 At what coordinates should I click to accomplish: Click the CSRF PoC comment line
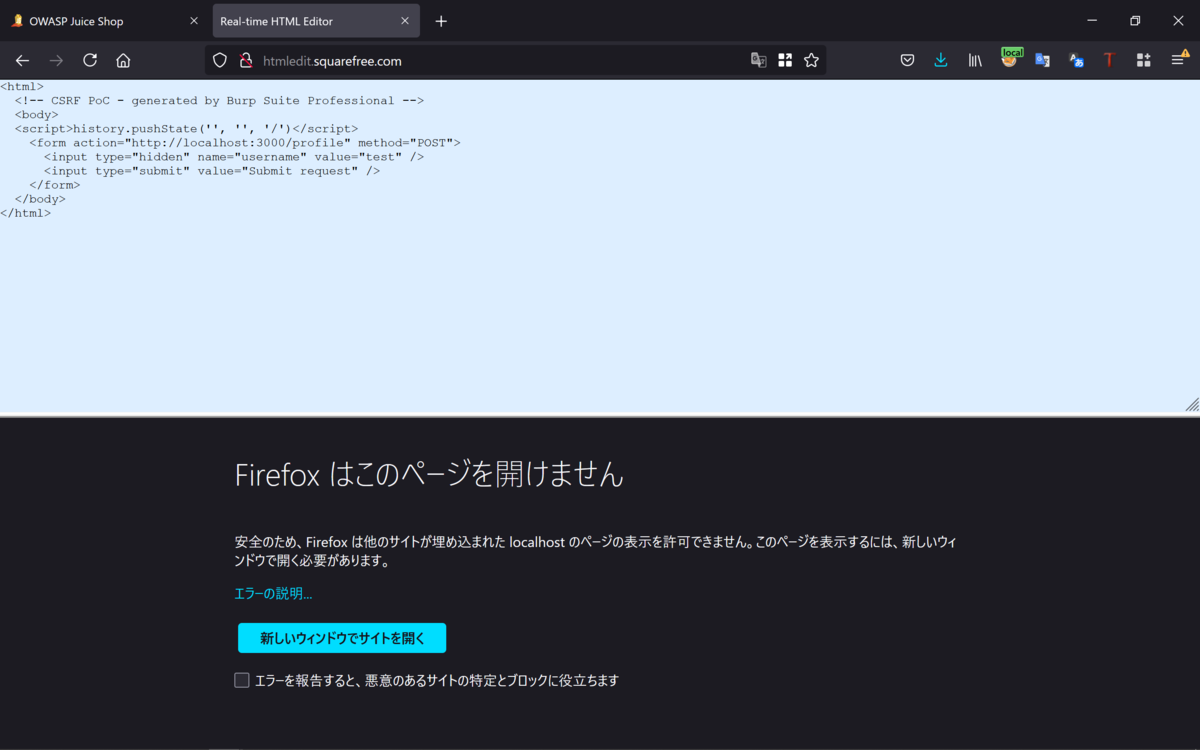coord(219,101)
